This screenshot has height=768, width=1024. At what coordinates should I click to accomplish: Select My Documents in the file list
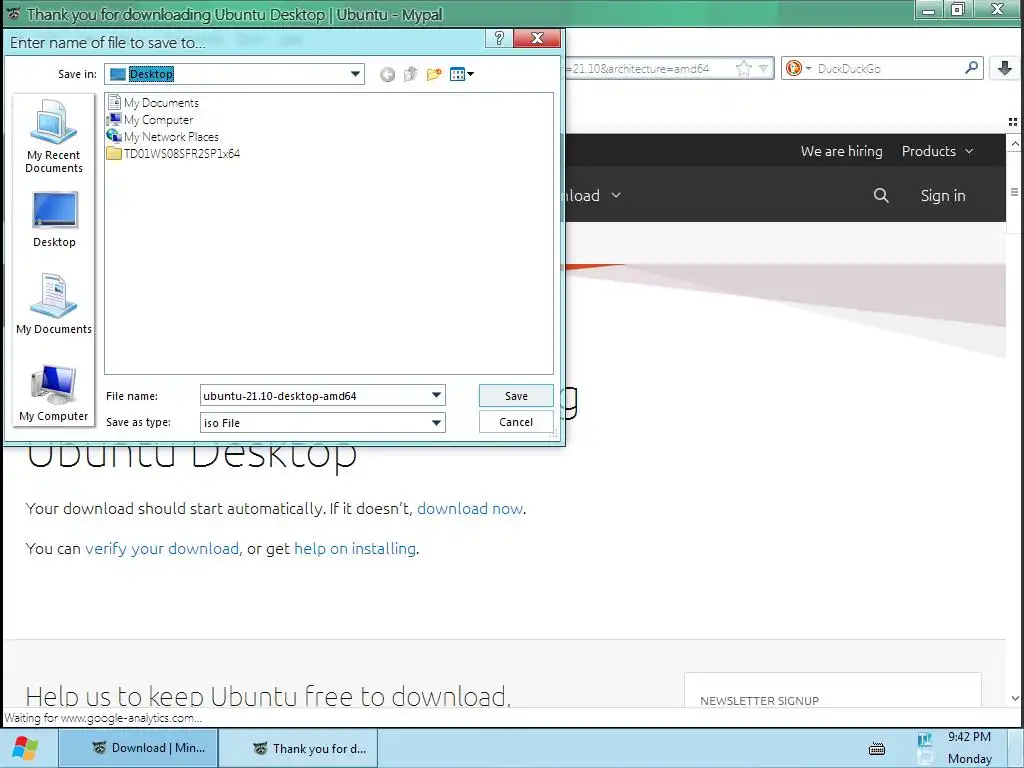153,103
